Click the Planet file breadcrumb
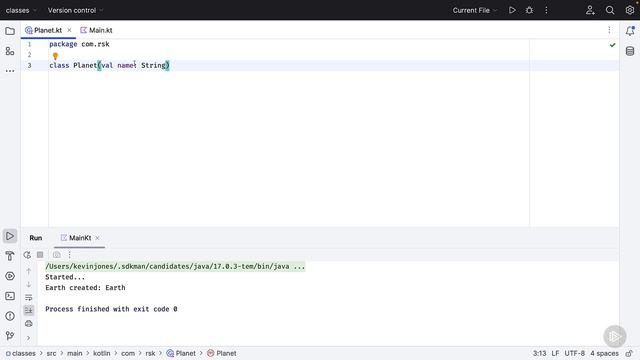 point(181,353)
